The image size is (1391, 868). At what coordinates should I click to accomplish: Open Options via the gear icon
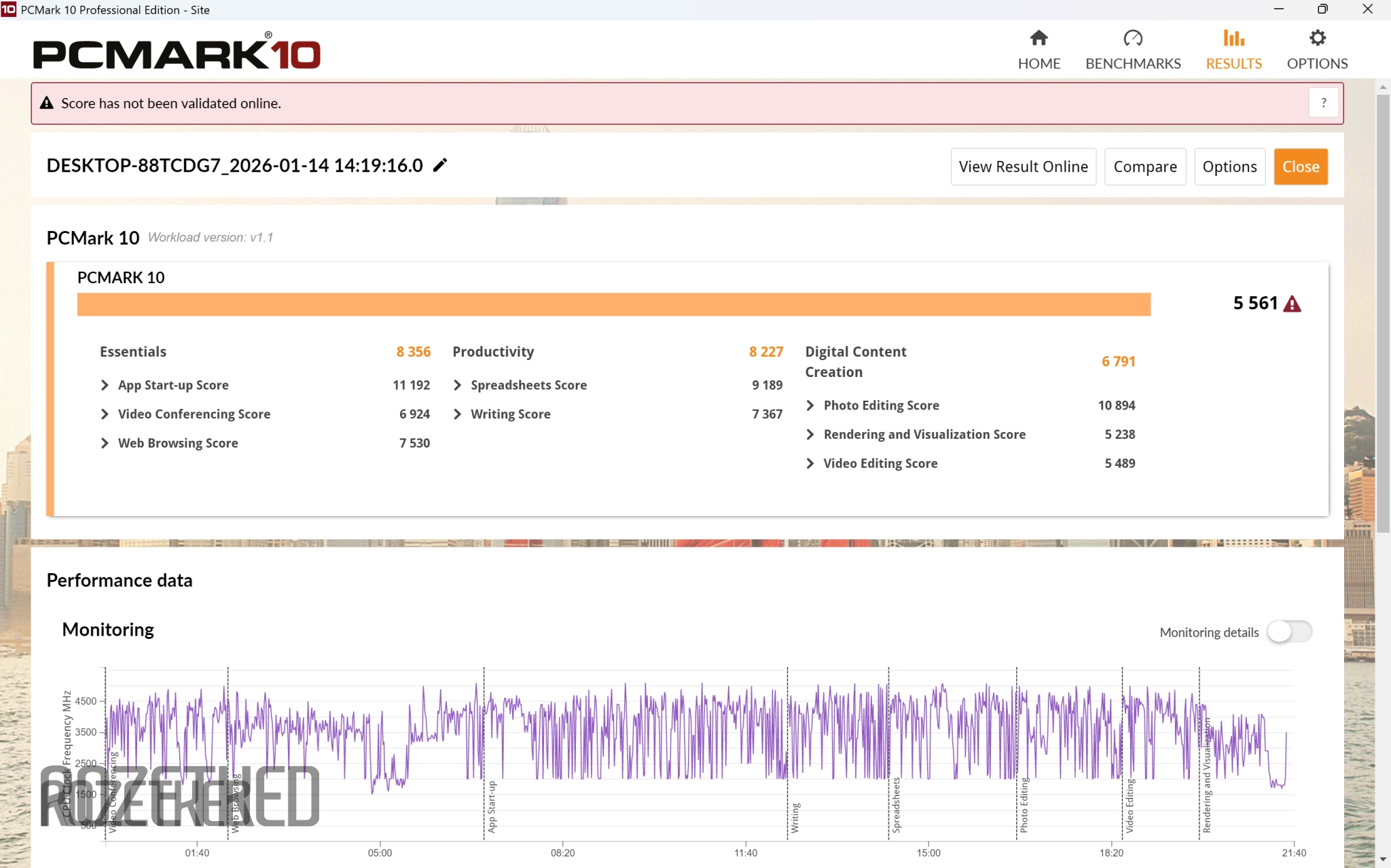click(x=1317, y=39)
